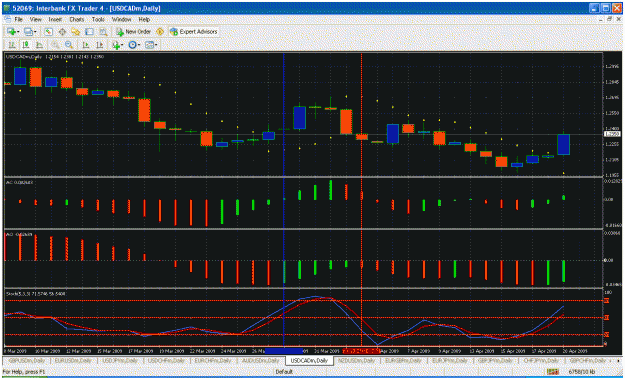Expand the Indicators dropdown arrow
The width and height of the screenshot is (625, 378).
pos(122,45)
